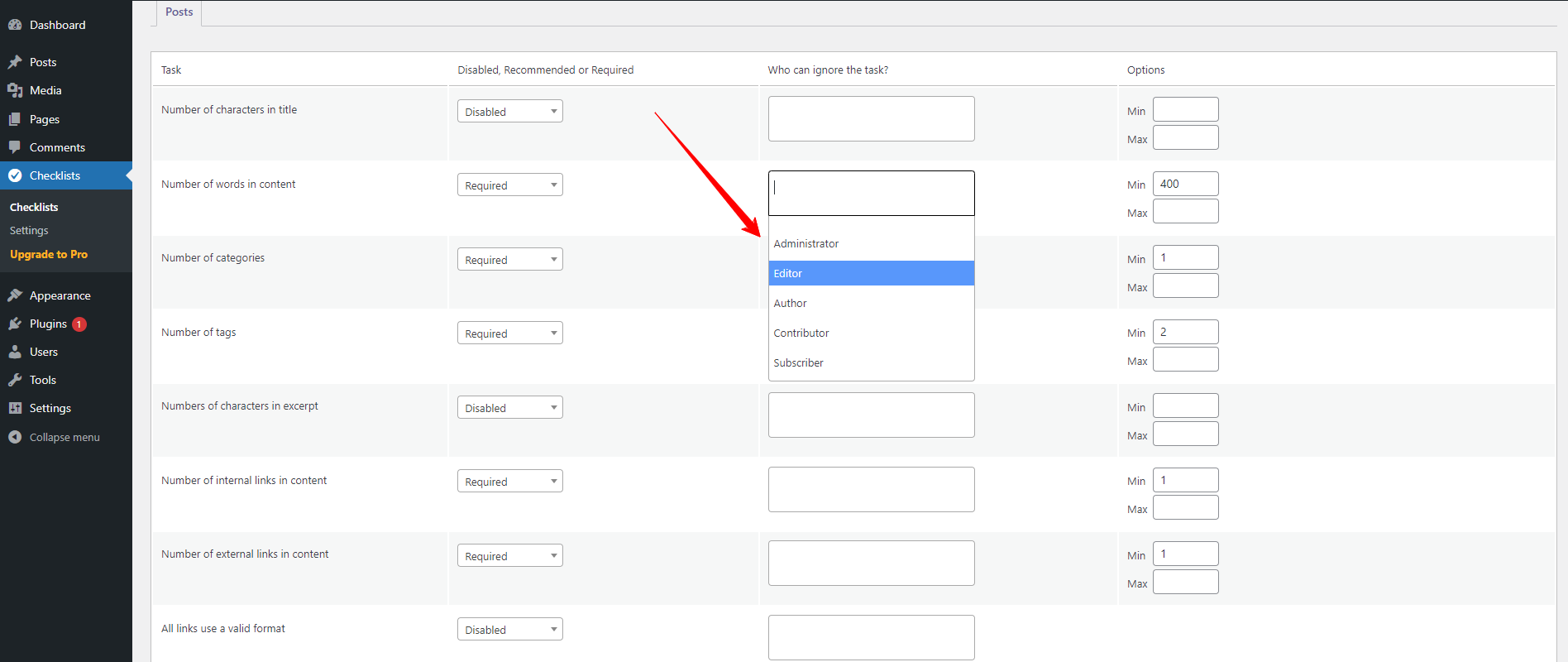Click Min field for characters in title
This screenshot has width=1568, height=662.
pos(1186,109)
